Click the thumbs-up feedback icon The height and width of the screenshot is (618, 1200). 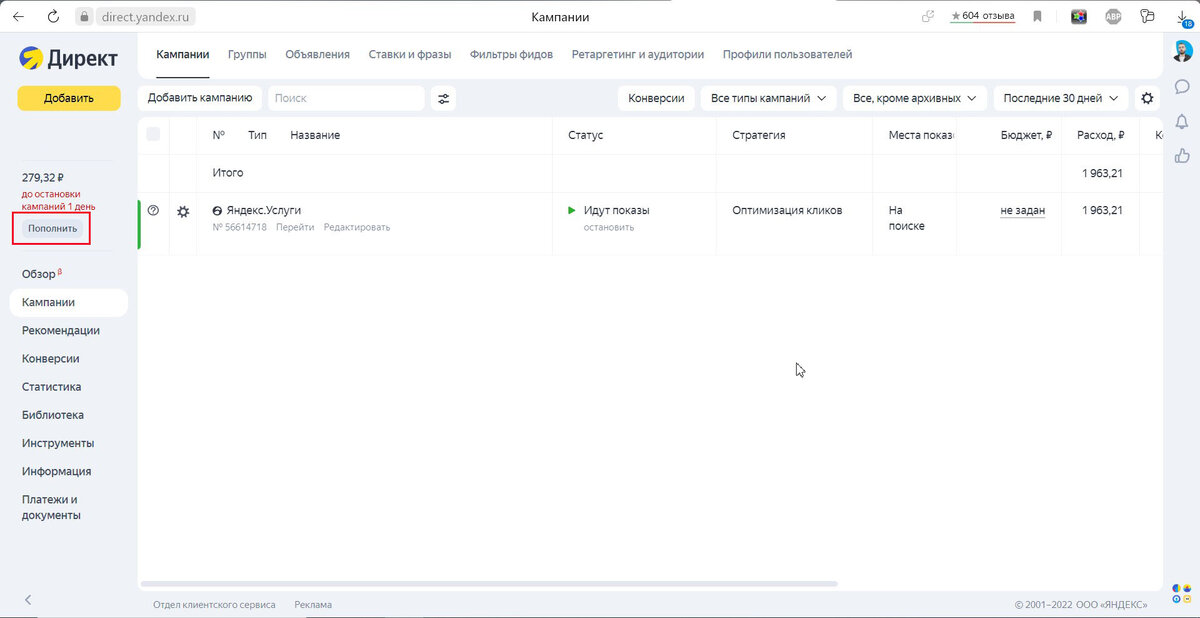click(1182, 155)
